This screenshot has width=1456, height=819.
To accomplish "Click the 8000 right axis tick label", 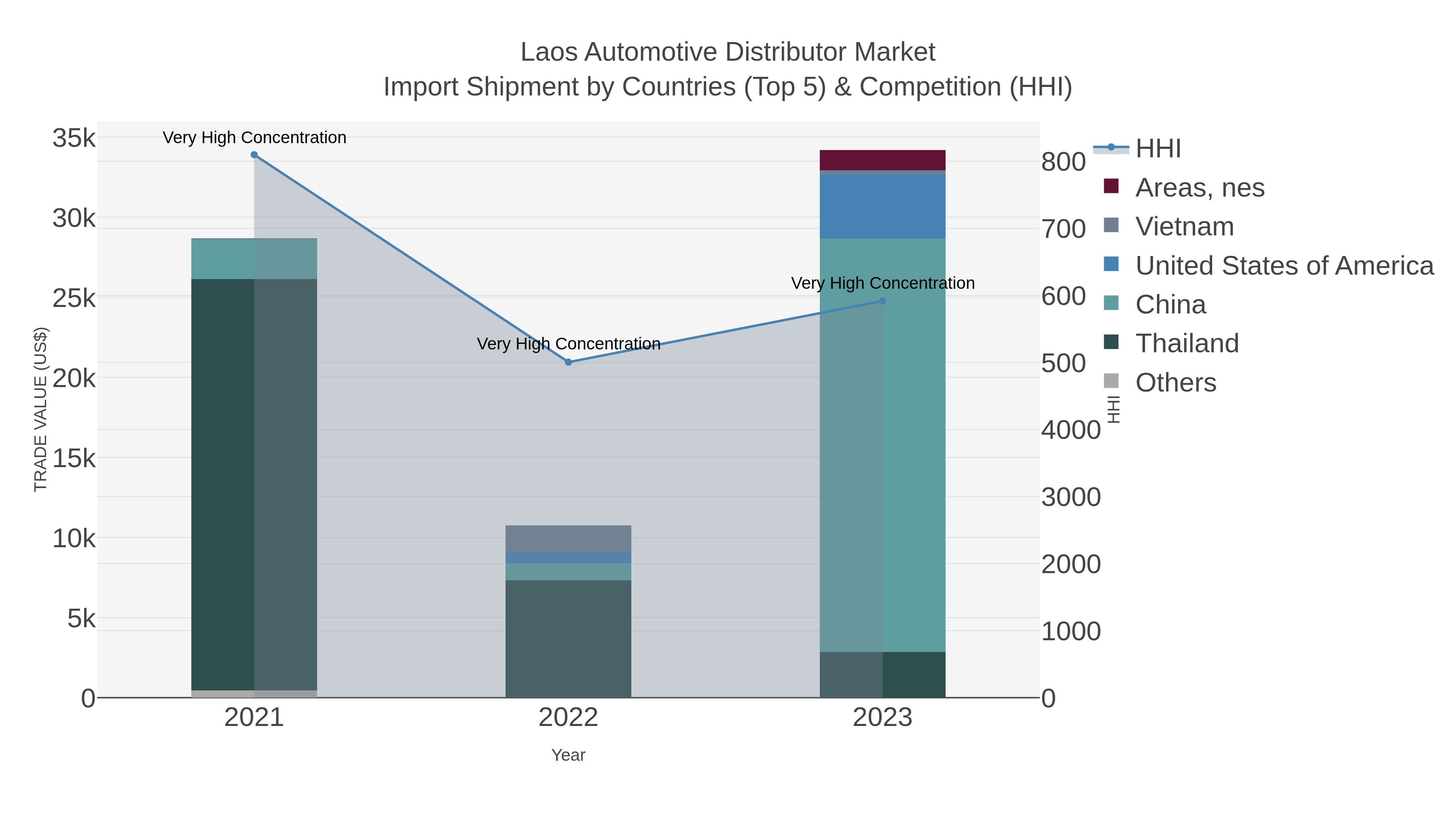I will (1064, 162).
